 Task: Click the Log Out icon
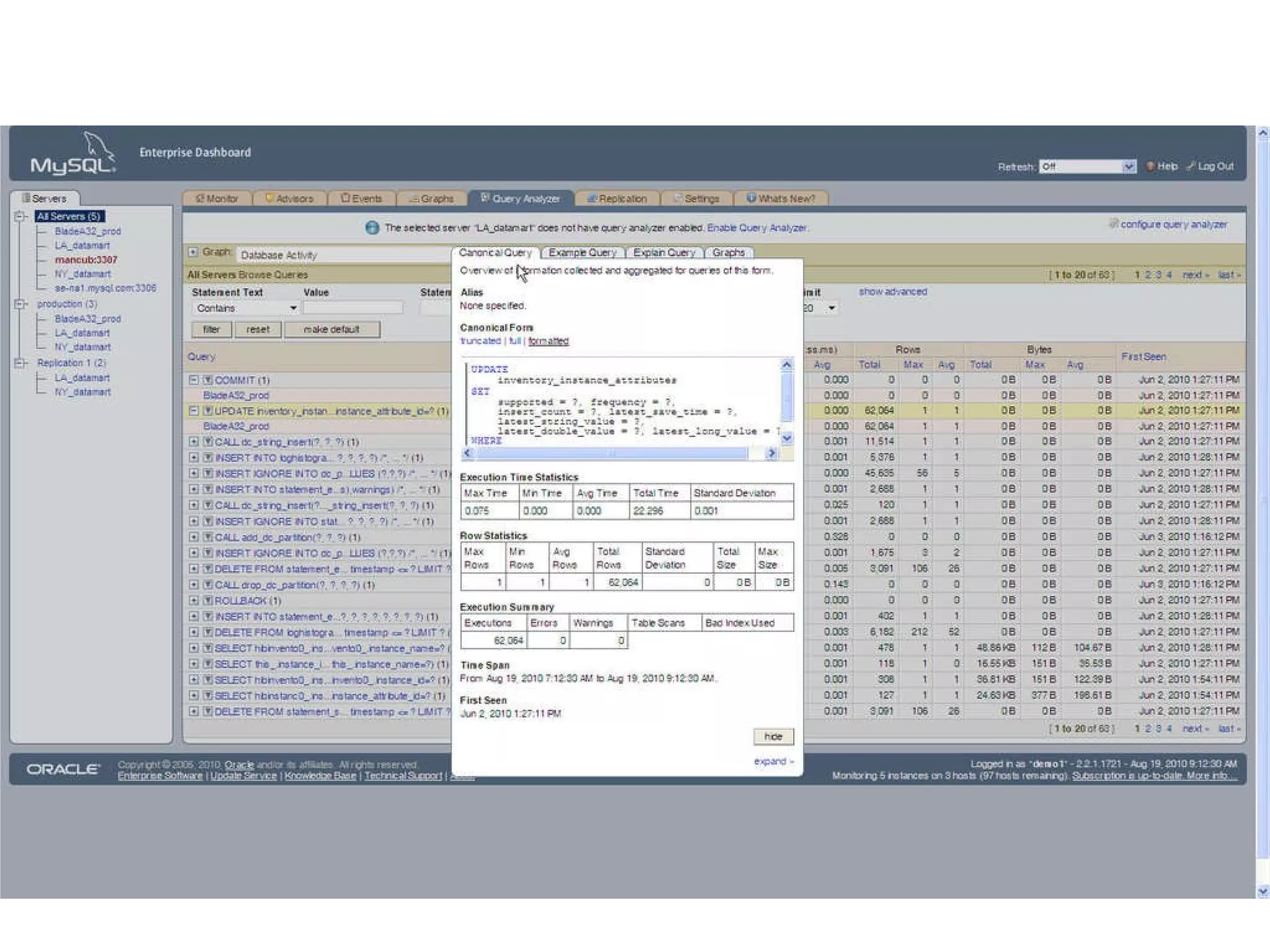point(1191,166)
